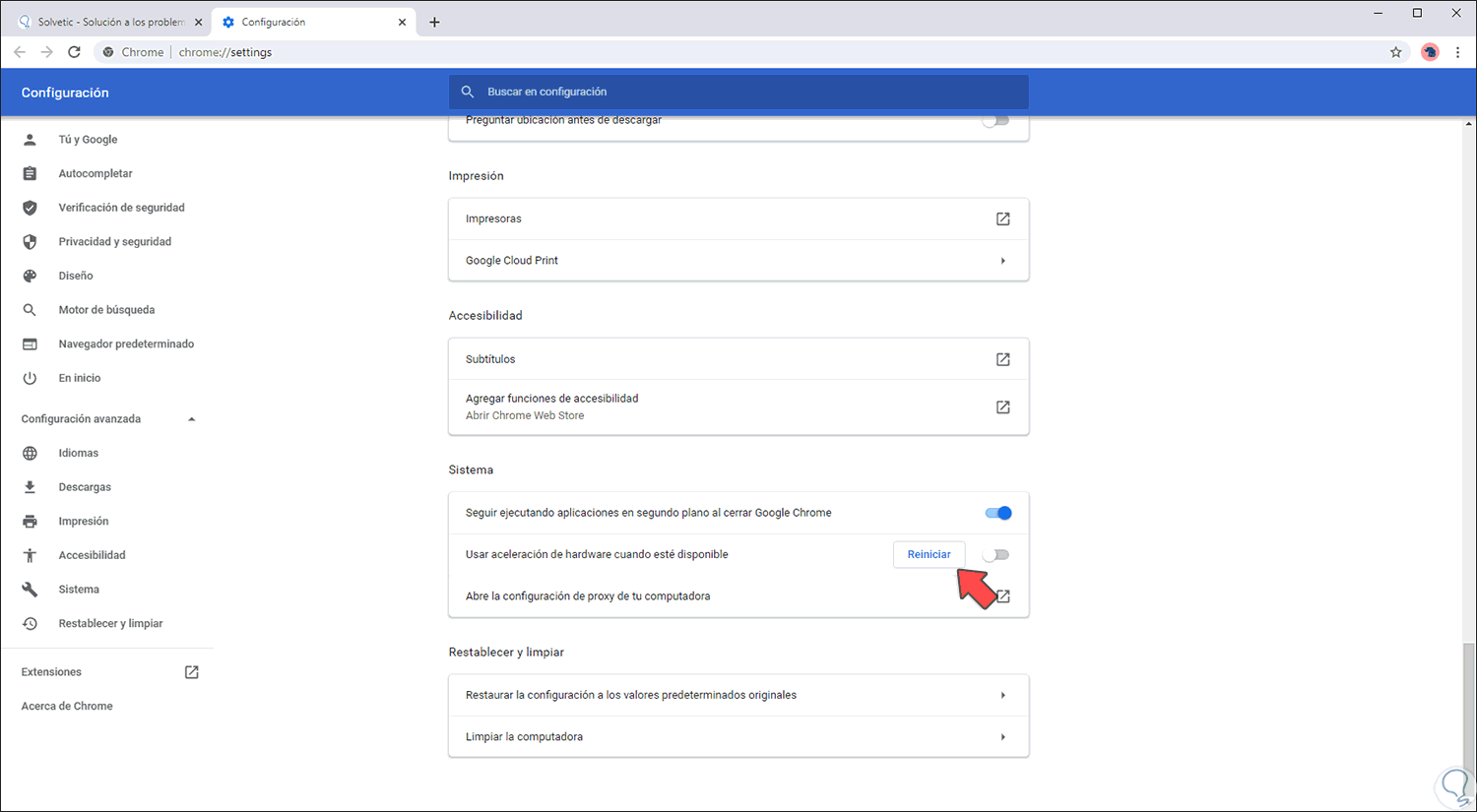The width and height of the screenshot is (1477, 812).
Task: Expand Restaurar la configuración arrow
Action: pos(1002,695)
